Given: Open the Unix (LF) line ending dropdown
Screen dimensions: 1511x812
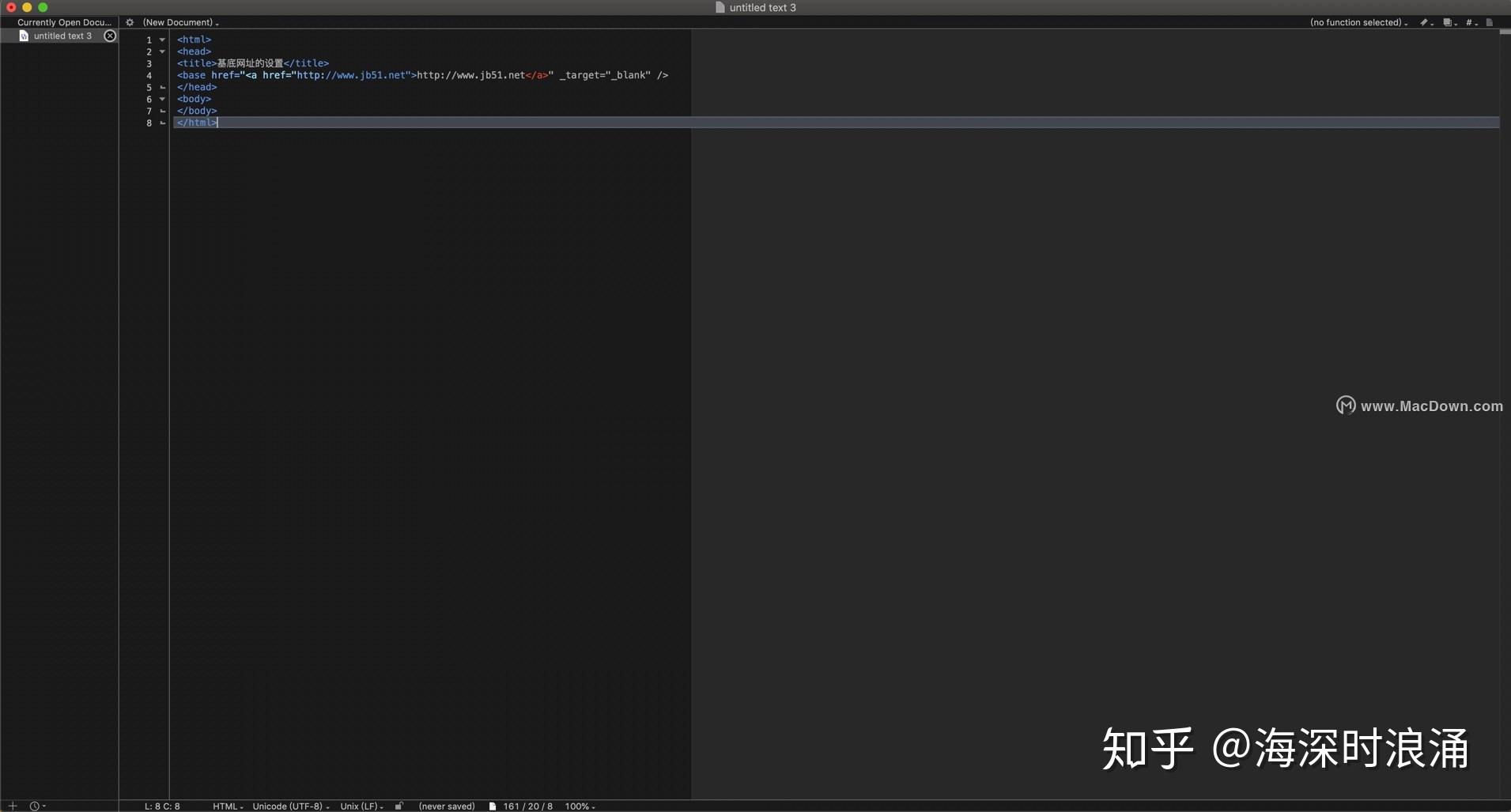Looking at the screenshot, I should [361, 806].
